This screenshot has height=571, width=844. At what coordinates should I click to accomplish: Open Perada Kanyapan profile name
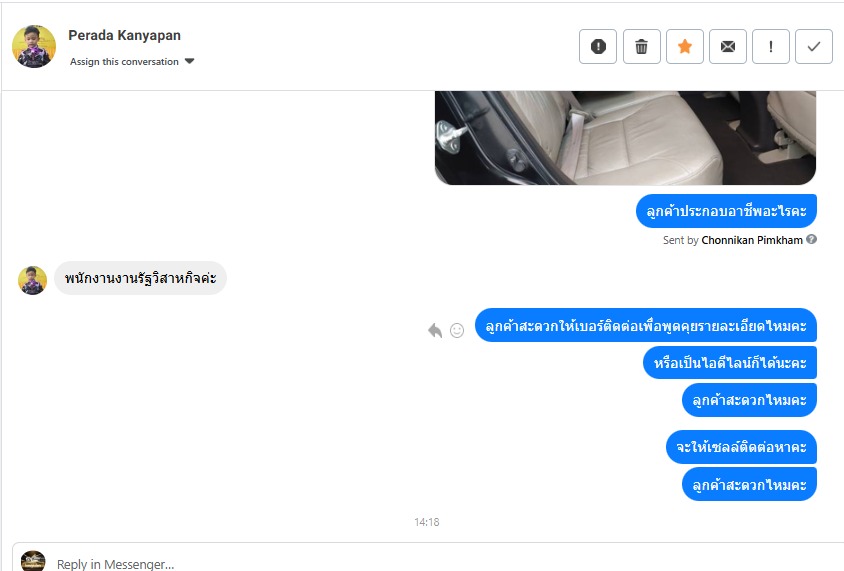point(124,36)
